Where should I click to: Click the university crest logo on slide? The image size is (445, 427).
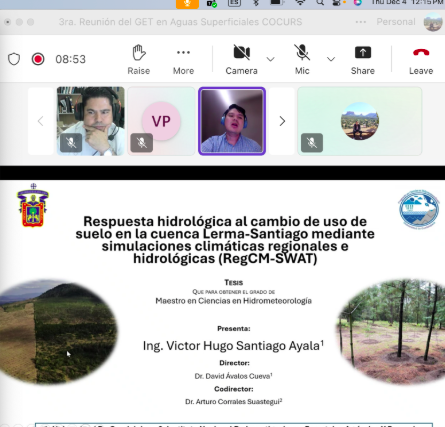[33, 205]
